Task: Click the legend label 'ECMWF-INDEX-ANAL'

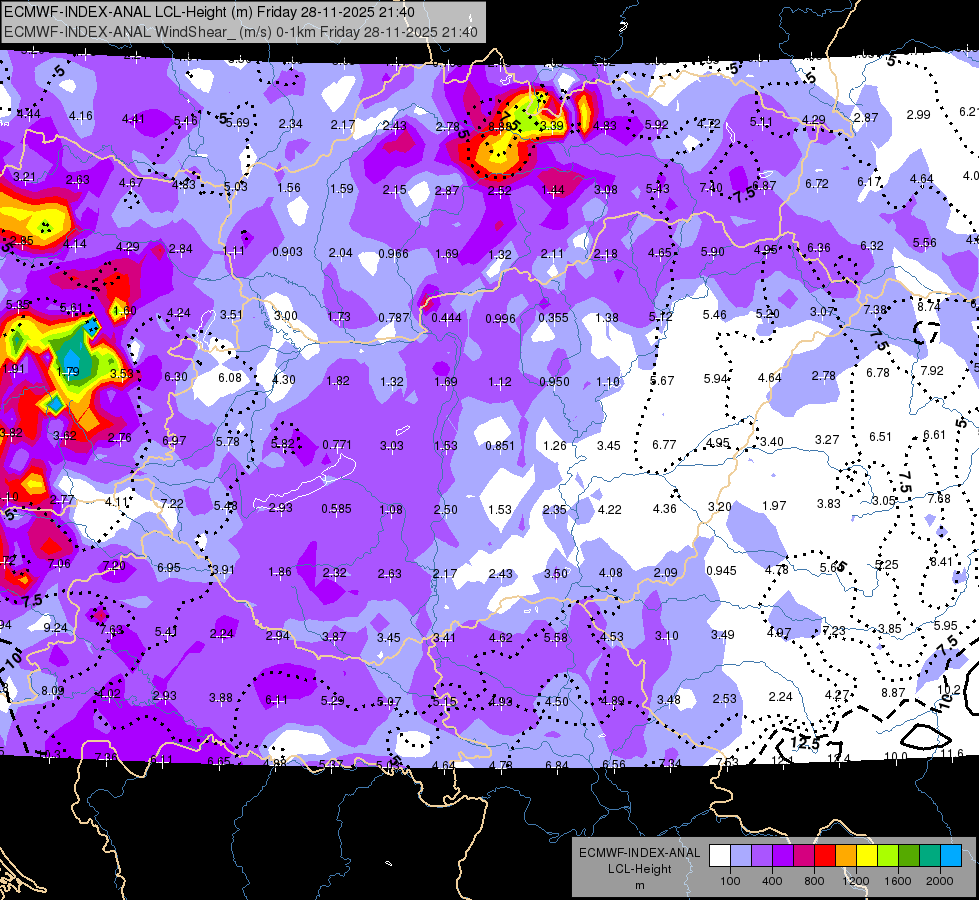Action: (x=639, y=853)
